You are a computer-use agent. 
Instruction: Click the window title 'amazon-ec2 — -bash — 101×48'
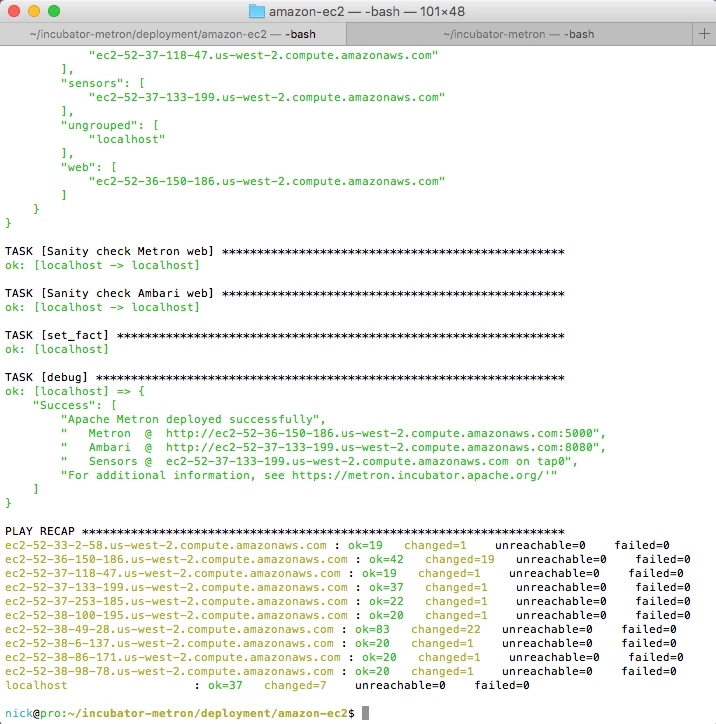[367, 11]
